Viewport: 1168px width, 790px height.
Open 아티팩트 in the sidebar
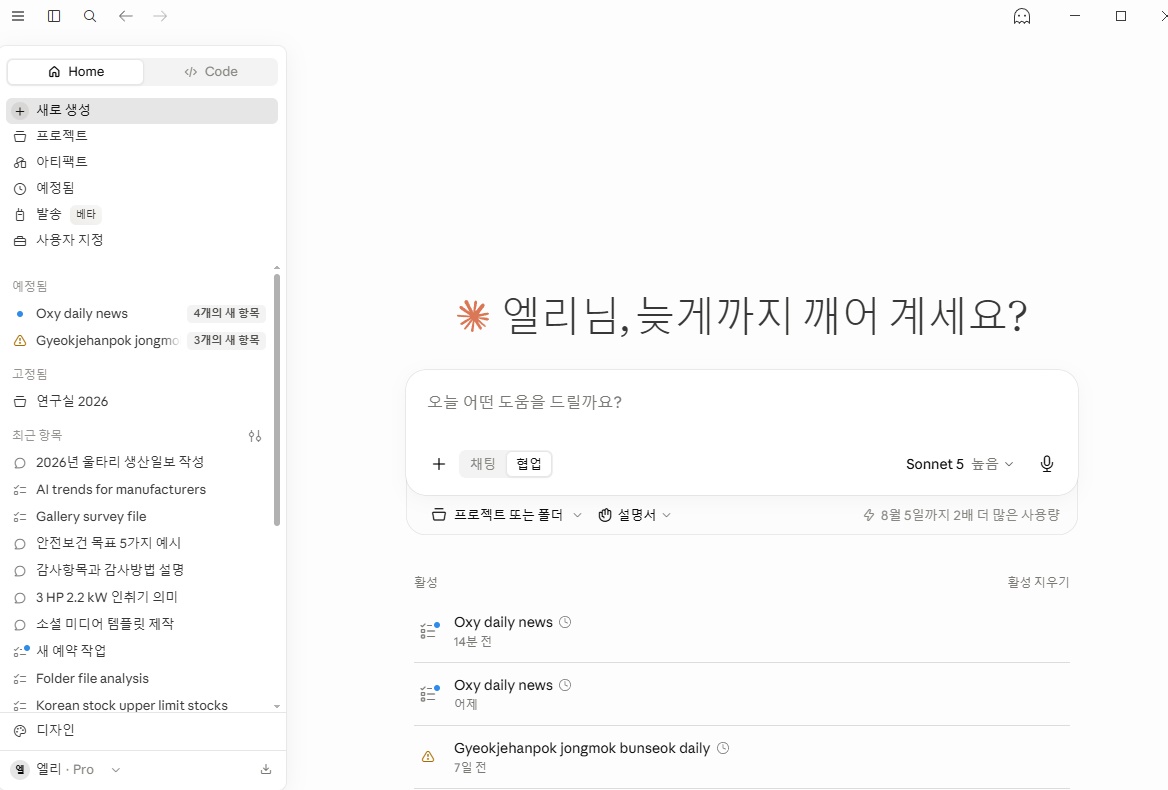(x=142, y=162)
